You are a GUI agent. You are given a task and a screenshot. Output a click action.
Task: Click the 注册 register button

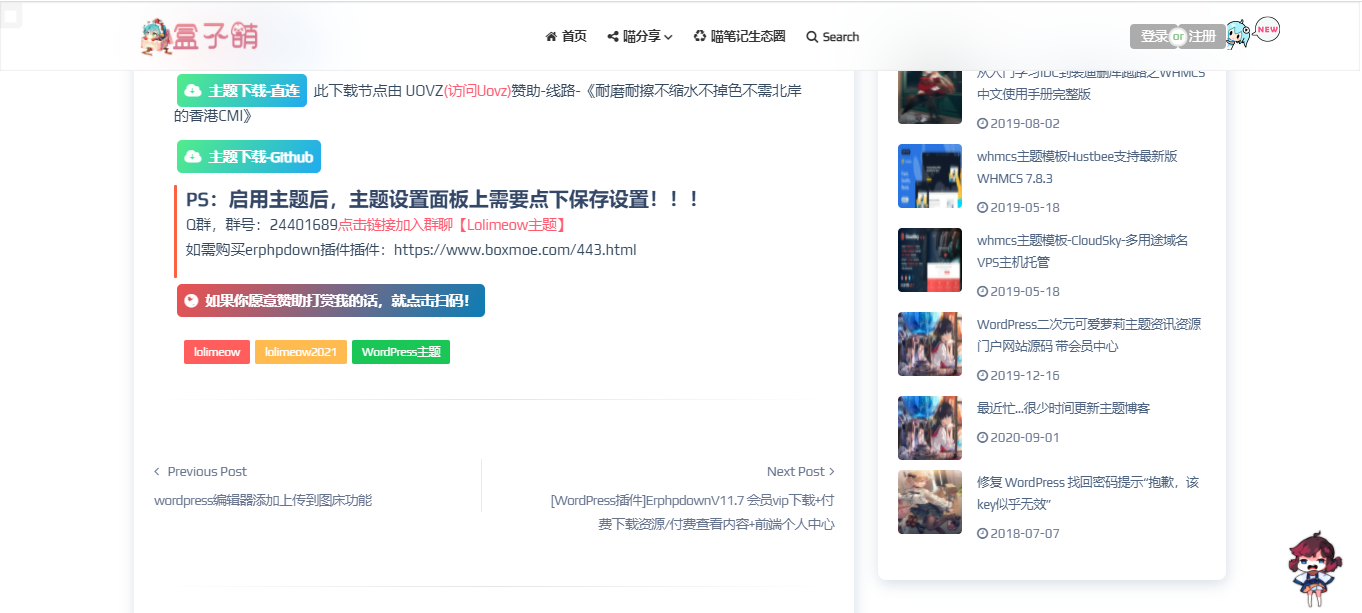coord(1203,36)
